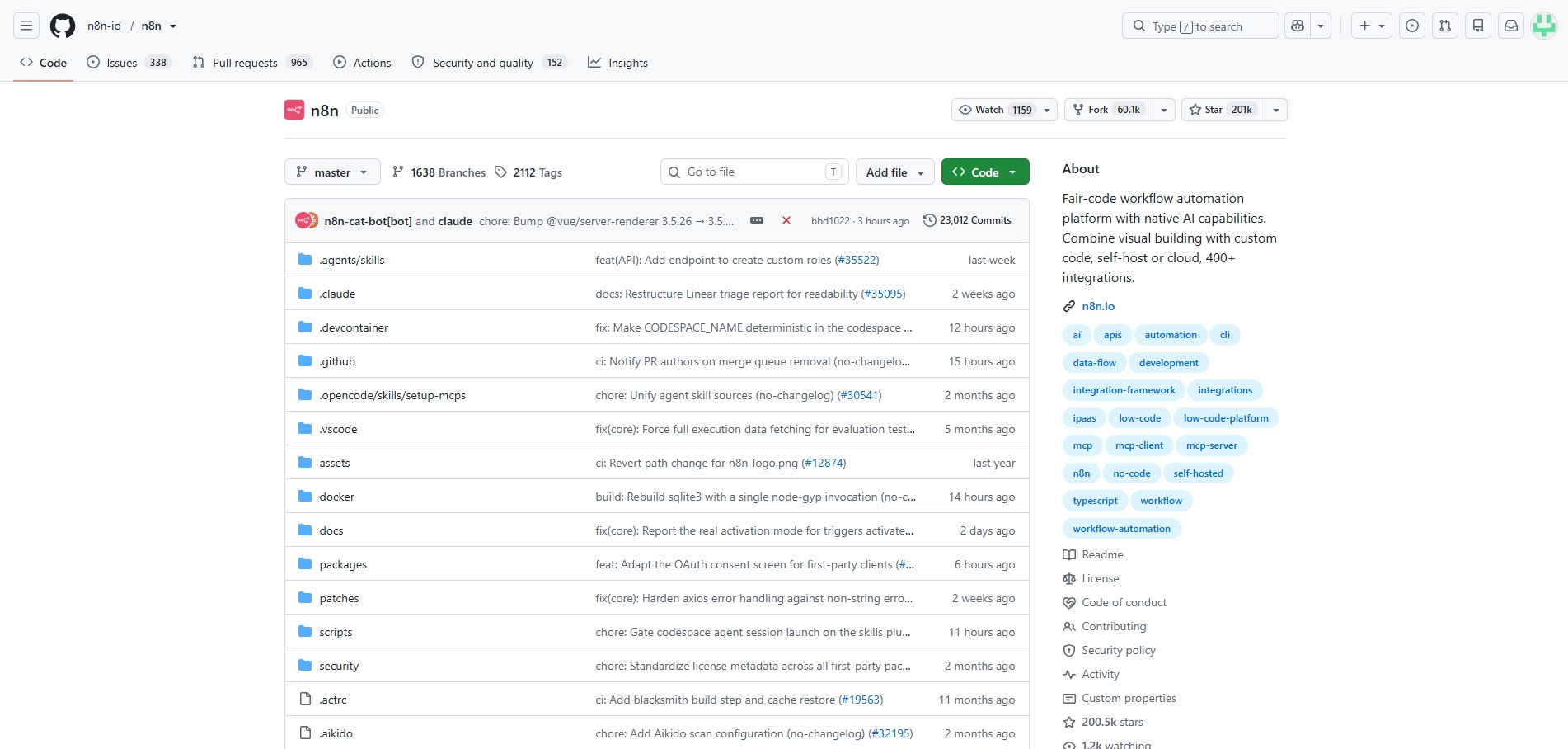Switch to the Code tab
Screen dimensions: 1568x749
(44, 63)
